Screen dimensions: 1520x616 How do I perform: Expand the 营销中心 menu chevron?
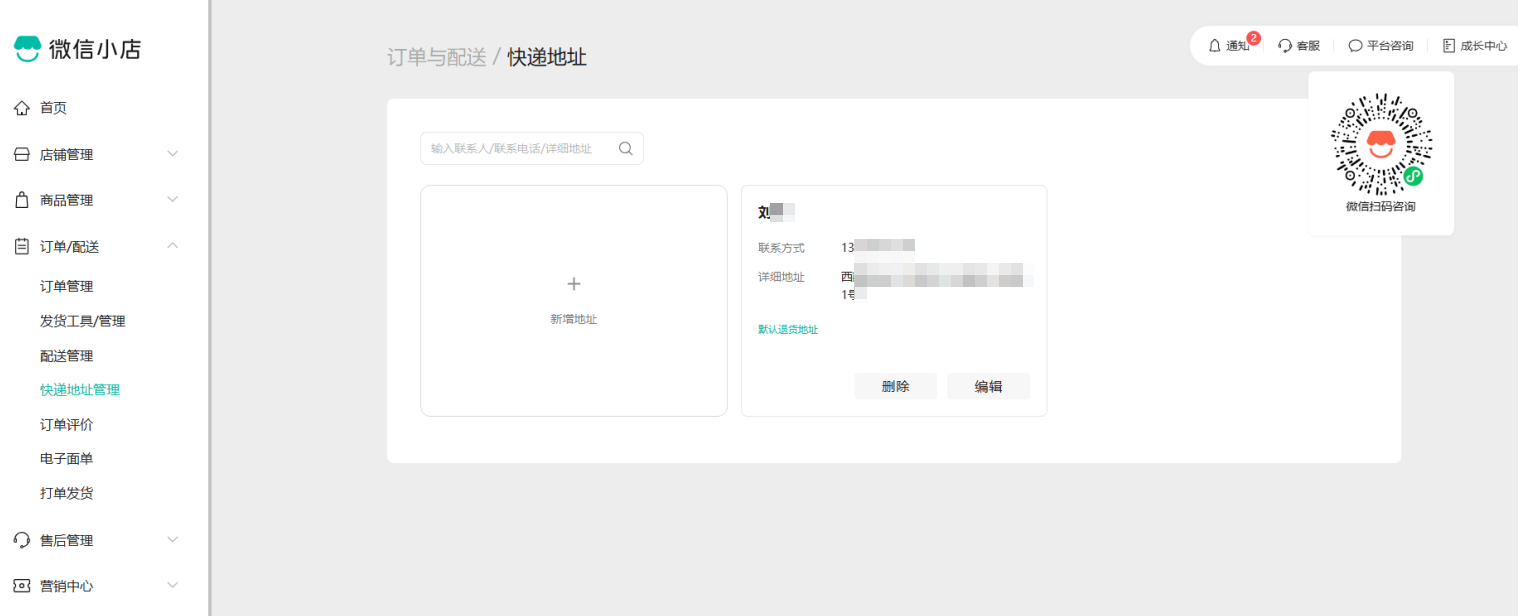(x=172, y=586)
